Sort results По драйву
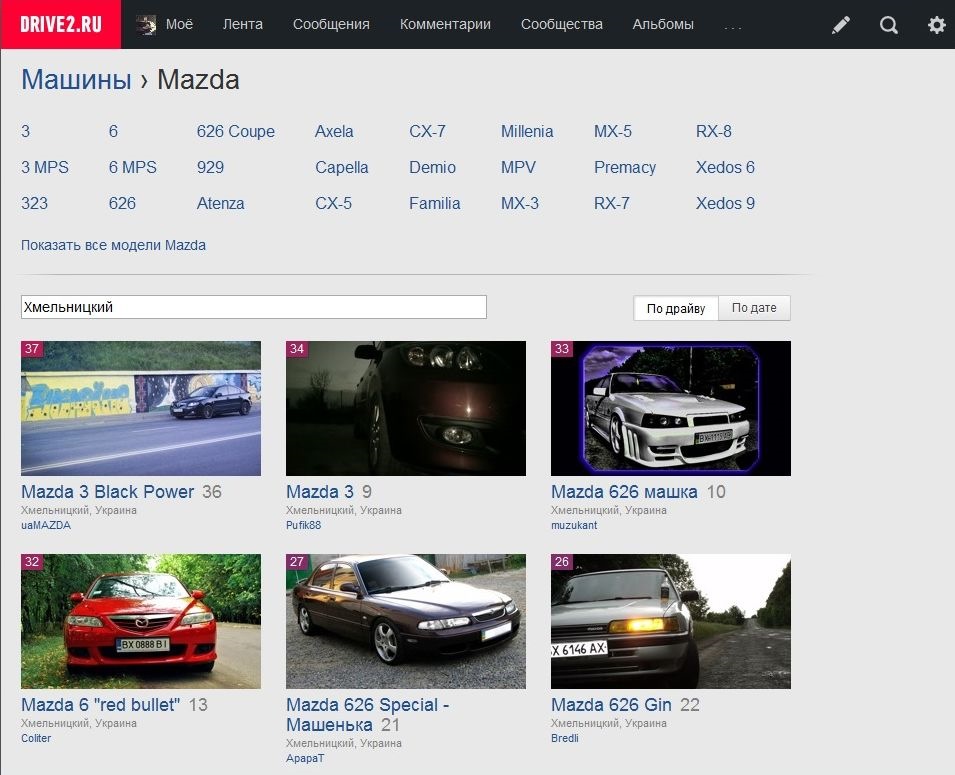This screenshot has width=955, height=775. pyautogui.click(x=676, y=308)
